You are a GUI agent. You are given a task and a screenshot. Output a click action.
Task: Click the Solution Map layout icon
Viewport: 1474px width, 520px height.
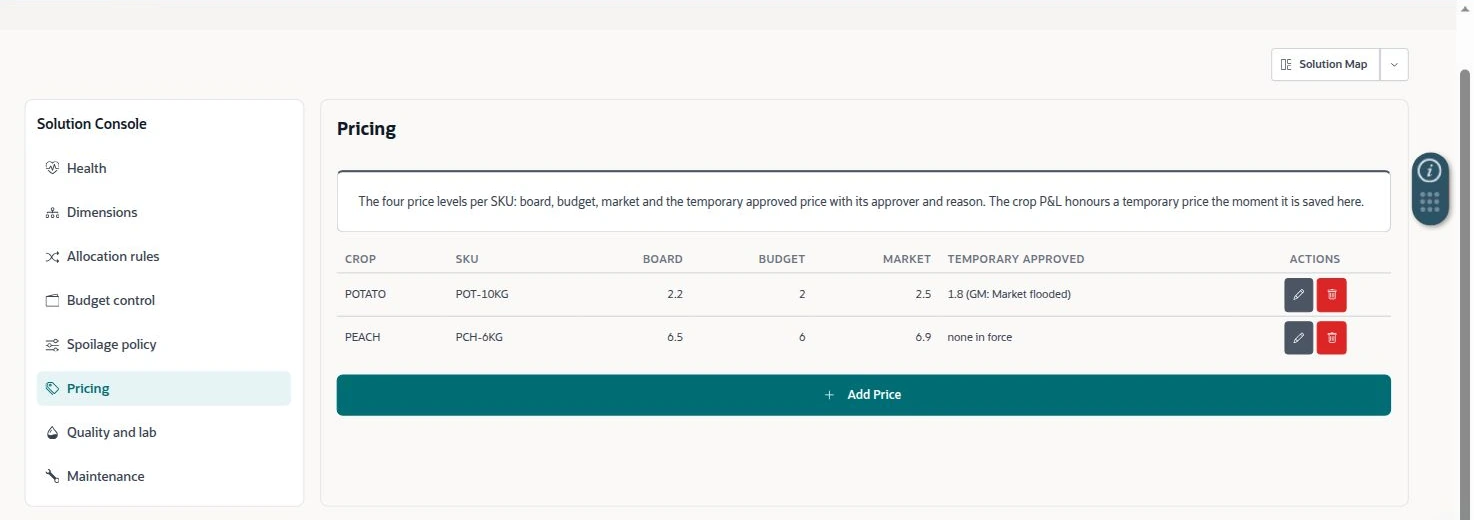point(1286,64)
